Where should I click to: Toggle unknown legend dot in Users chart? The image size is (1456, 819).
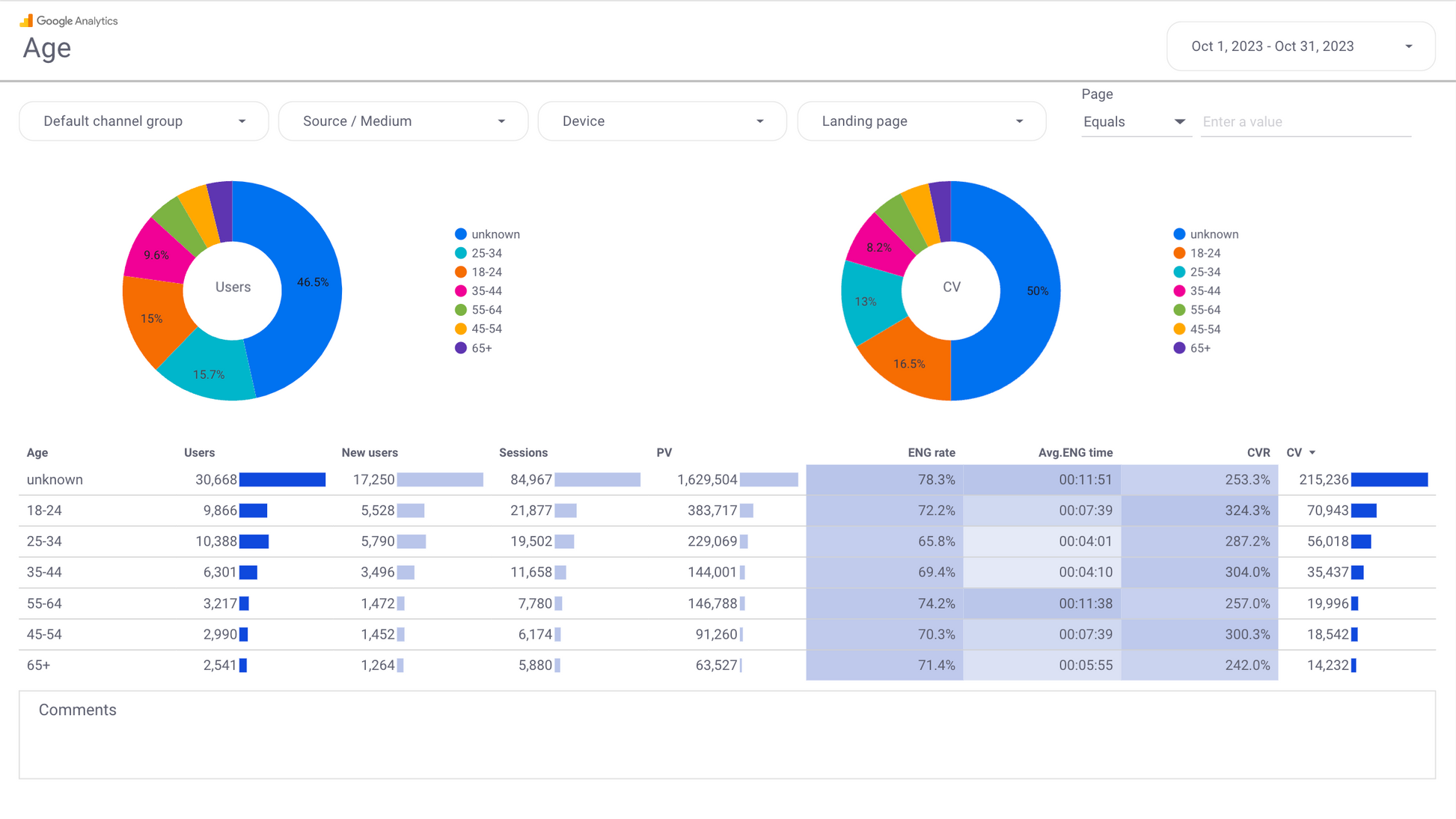point(461,234)
